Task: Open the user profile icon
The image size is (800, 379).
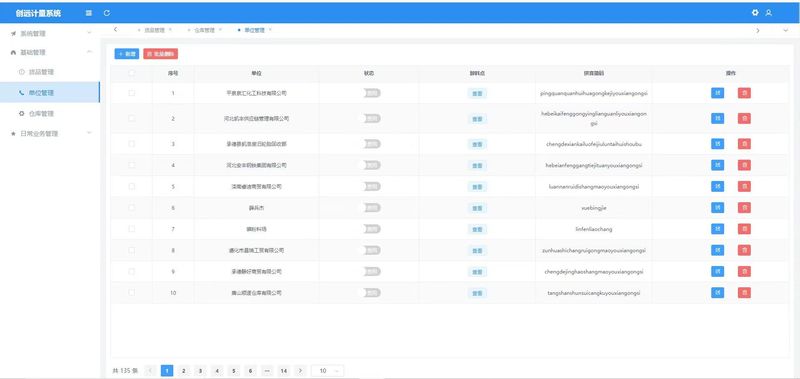Action: coord(768,13)
